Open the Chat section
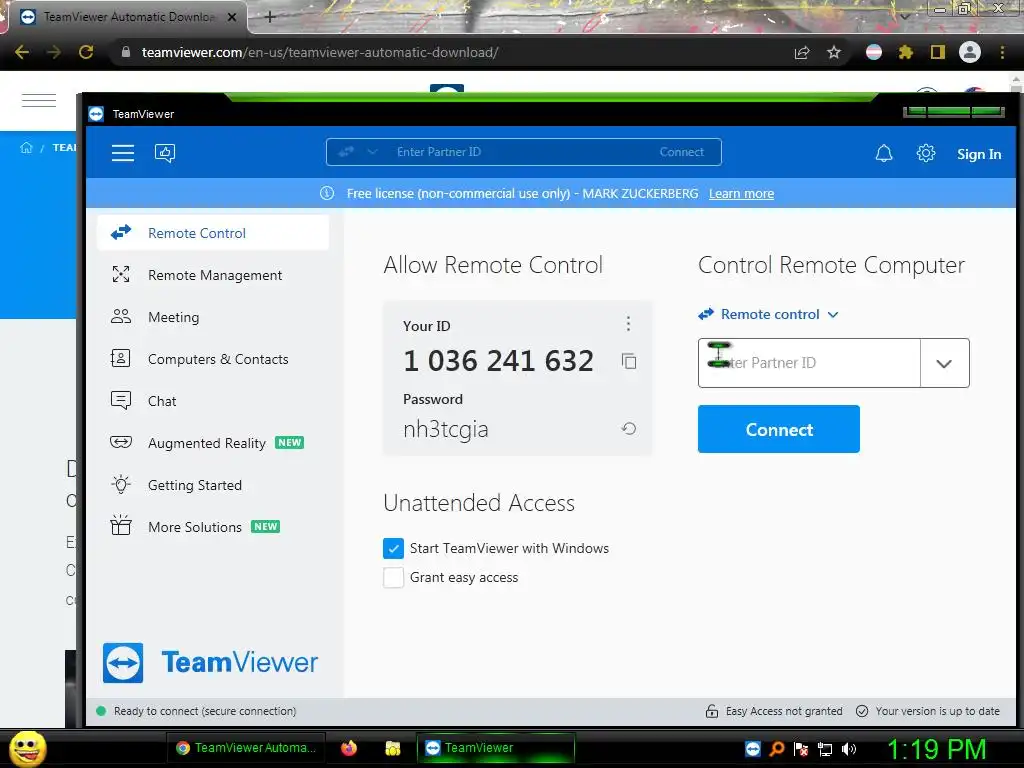Screen dimensions: 1024x768 (x=213, y=401)
